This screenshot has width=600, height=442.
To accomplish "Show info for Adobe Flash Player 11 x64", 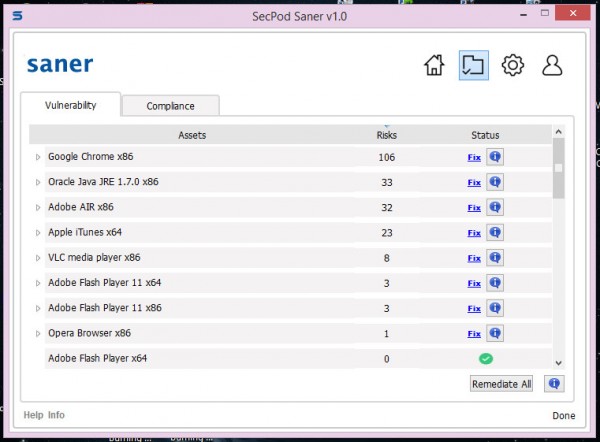I will 495,283.
